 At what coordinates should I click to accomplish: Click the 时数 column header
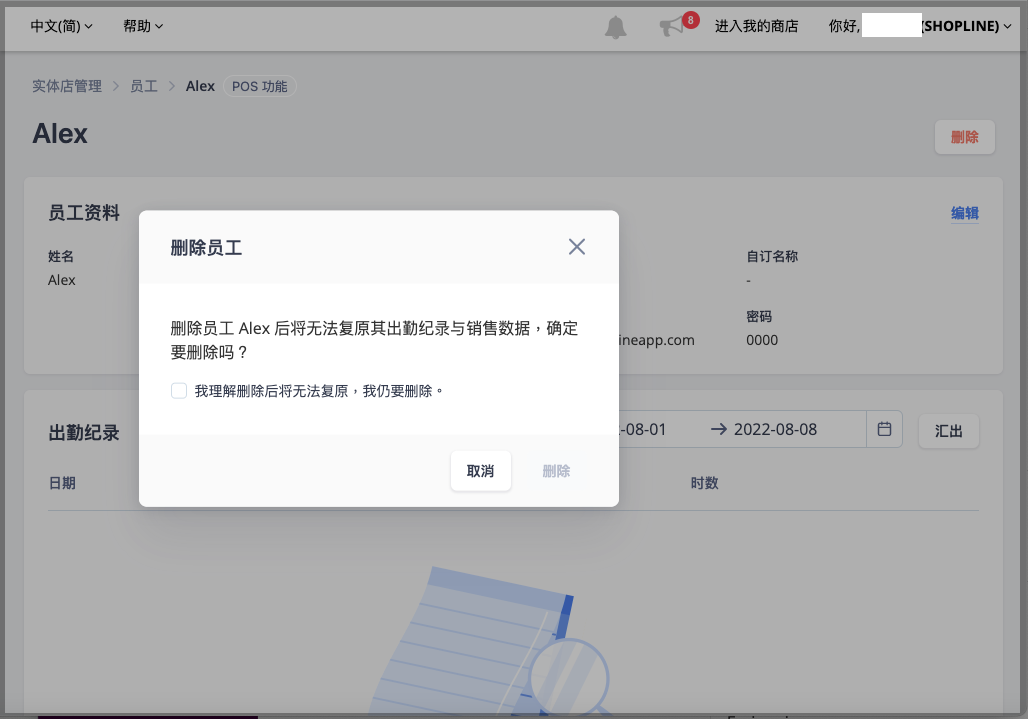[705, 483]
